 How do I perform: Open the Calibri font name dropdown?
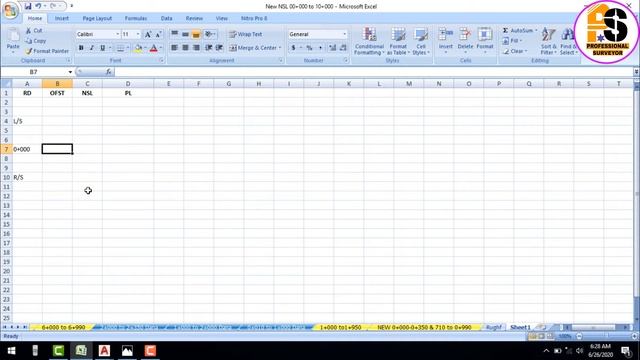coord(118,34)
